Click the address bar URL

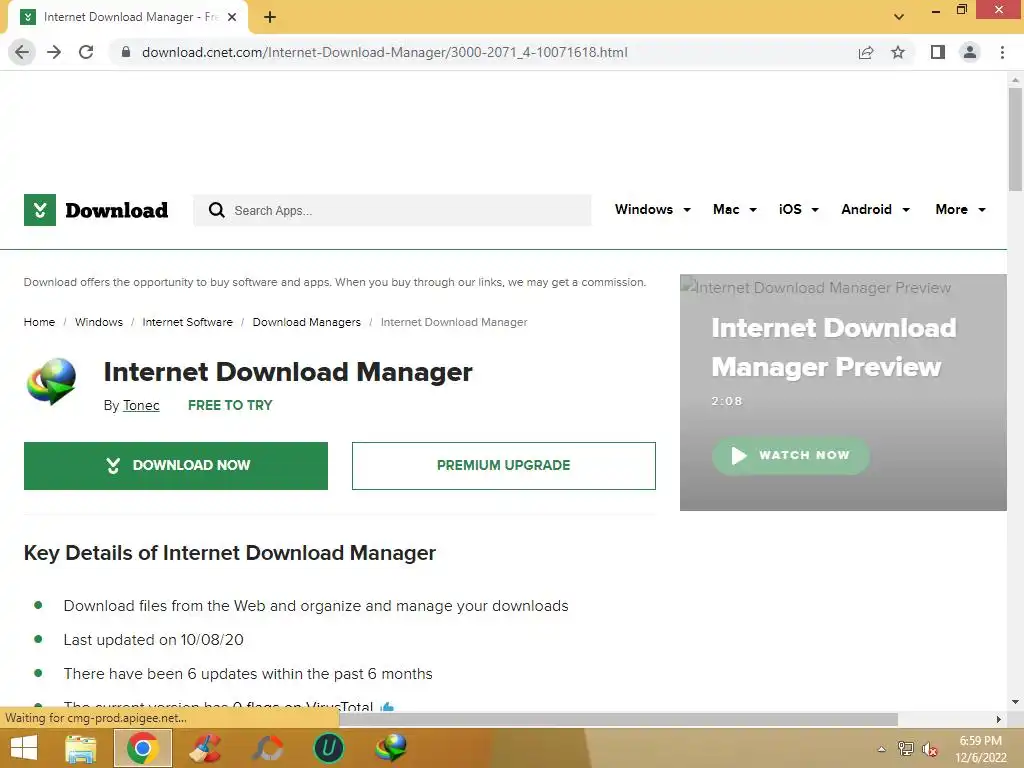pos(385,52)
